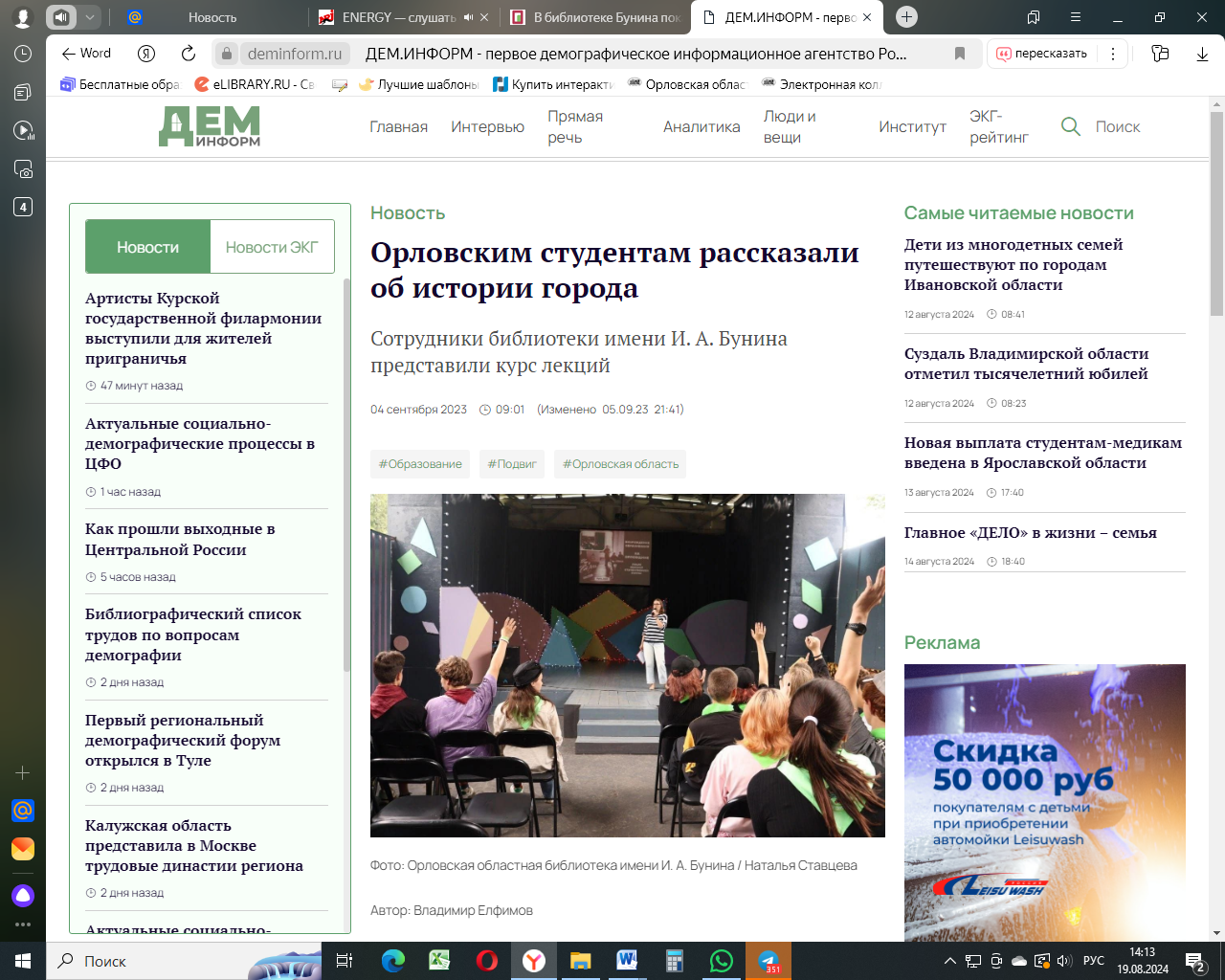The image size is (1225, 980).
Task: Open the three-dot menu next to пересказать
Action: pyautogui.click(x=1112, y=54)
